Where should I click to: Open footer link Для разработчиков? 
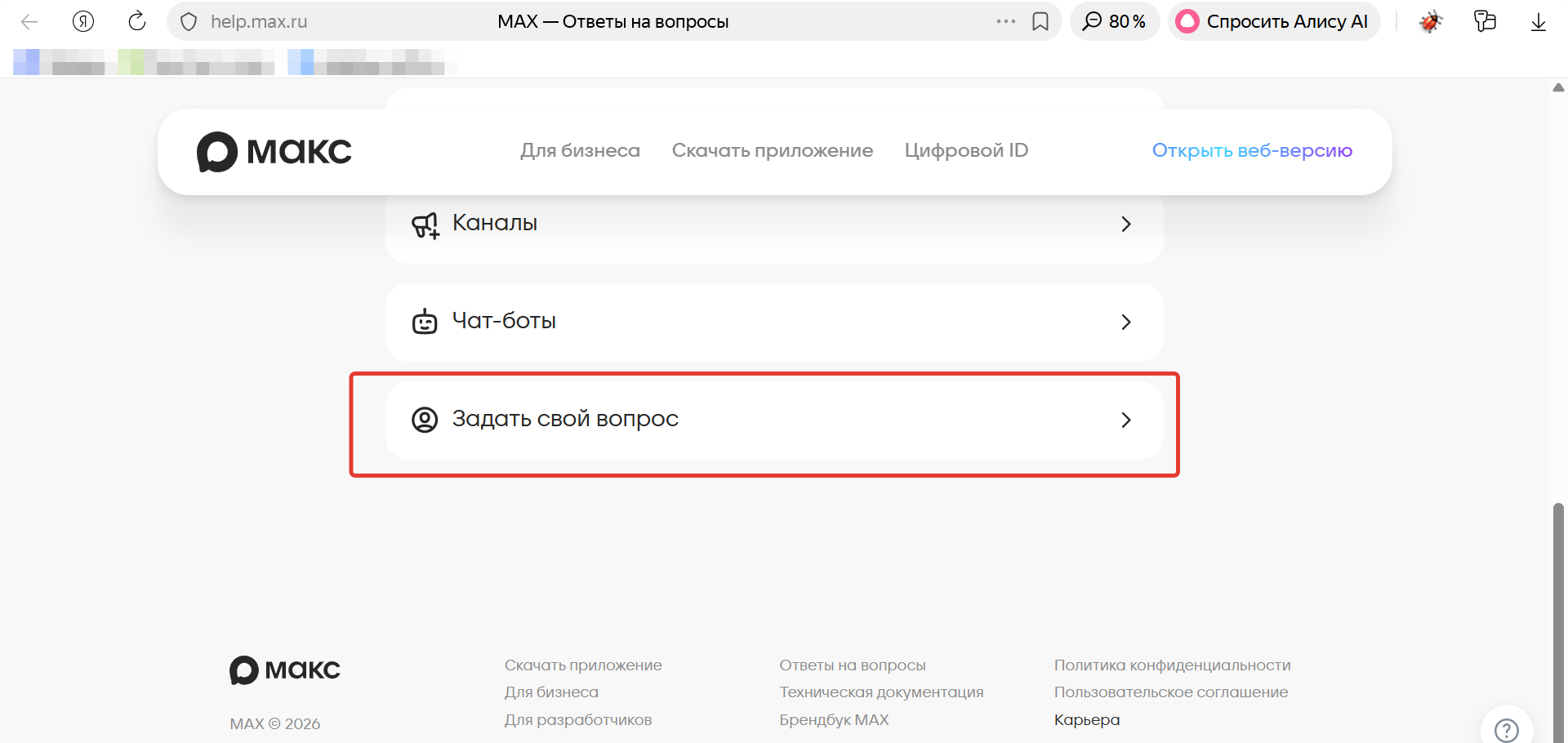click(578, 720)
